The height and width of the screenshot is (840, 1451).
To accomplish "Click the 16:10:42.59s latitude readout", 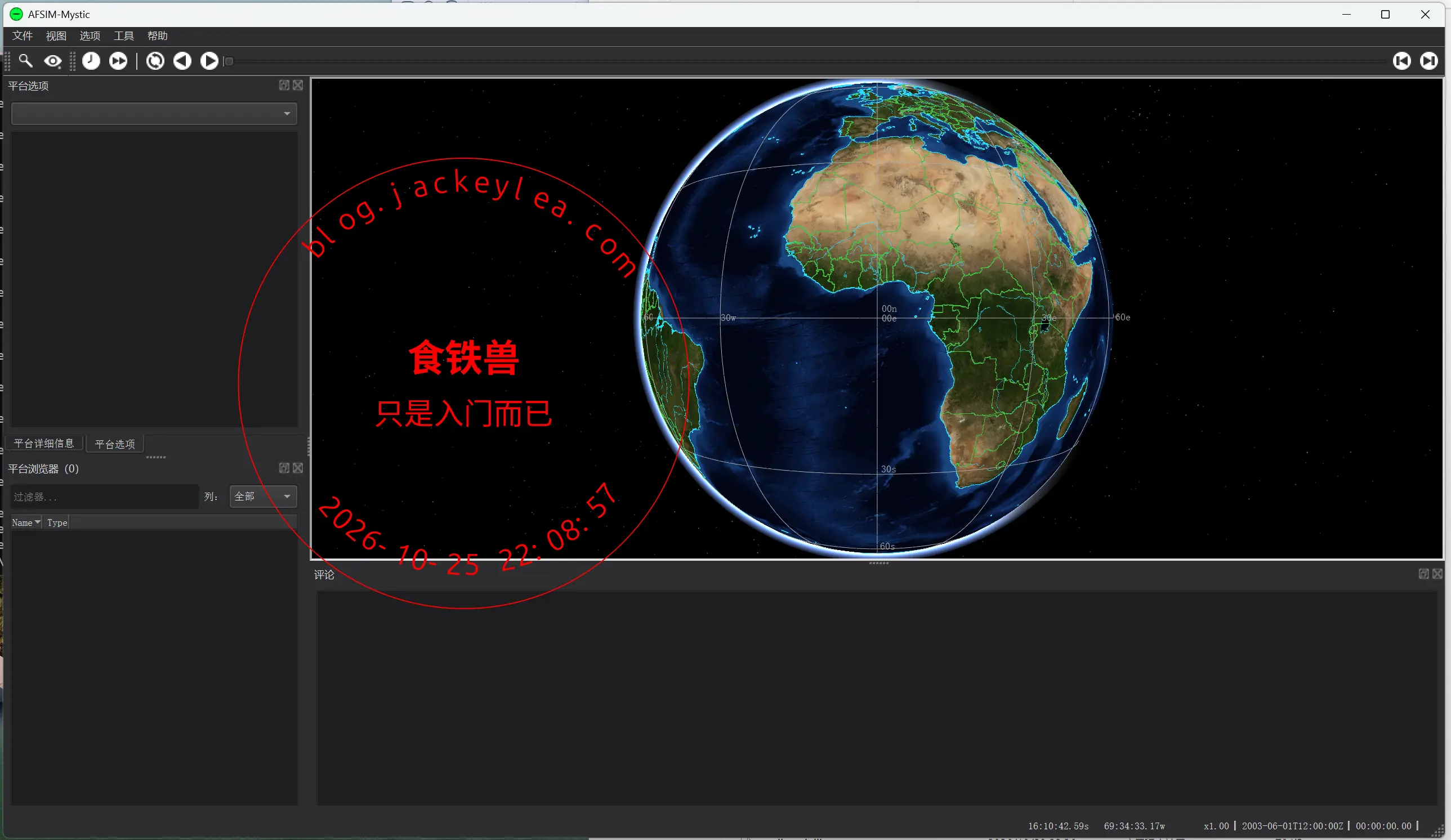I will click(x=1059, y=826).
